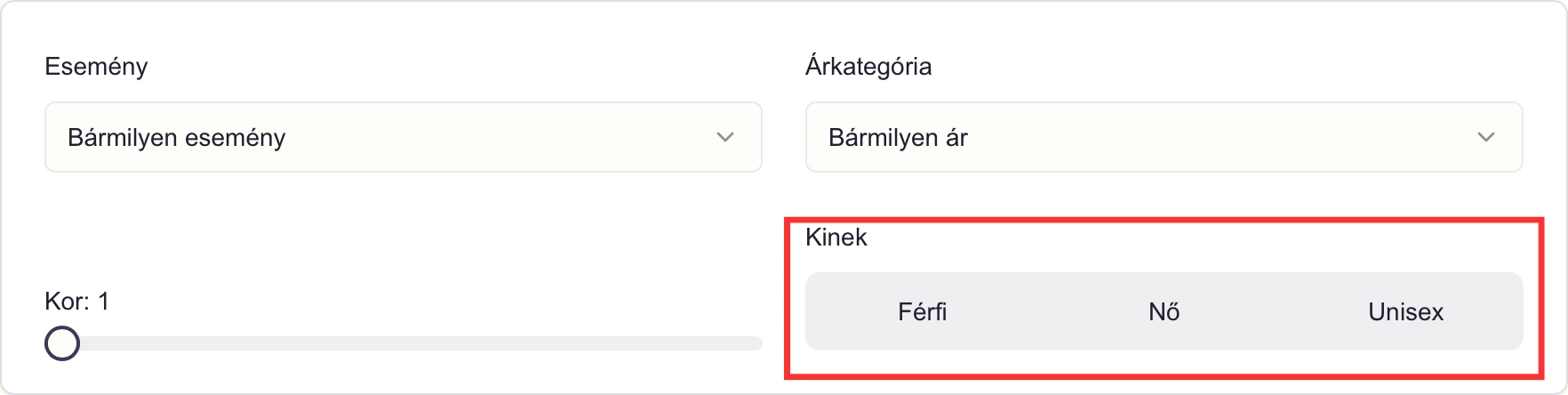Click empty space inside the Esemény select box
The height and width of the screenshot is (395, 1568).
498,137
